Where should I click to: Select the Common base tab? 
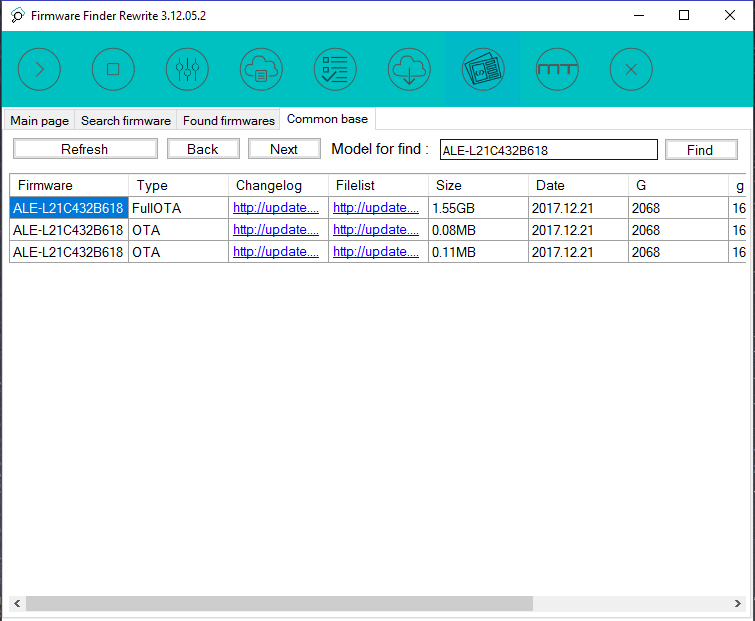[x=327, y=119]
